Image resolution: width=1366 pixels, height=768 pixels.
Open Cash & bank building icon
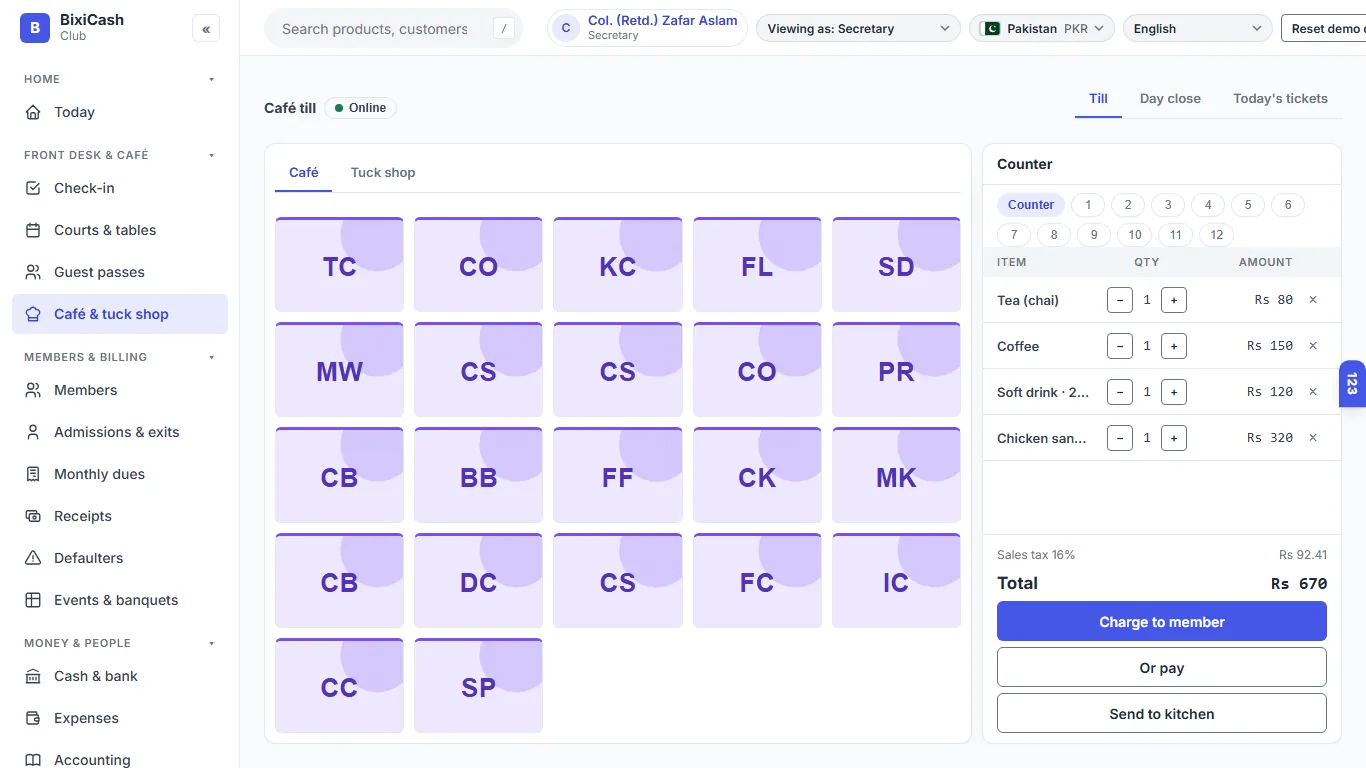33,676
